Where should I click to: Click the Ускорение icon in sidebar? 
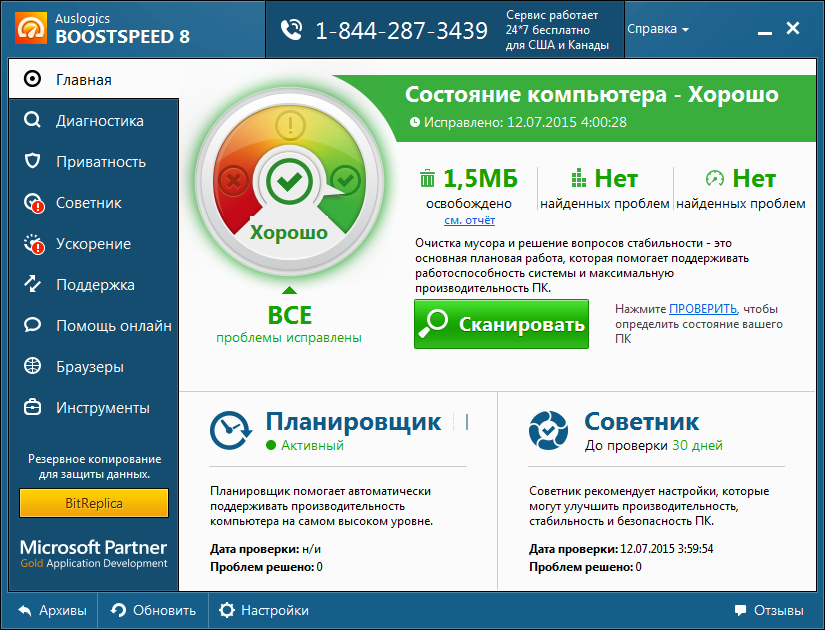(34, 244)
